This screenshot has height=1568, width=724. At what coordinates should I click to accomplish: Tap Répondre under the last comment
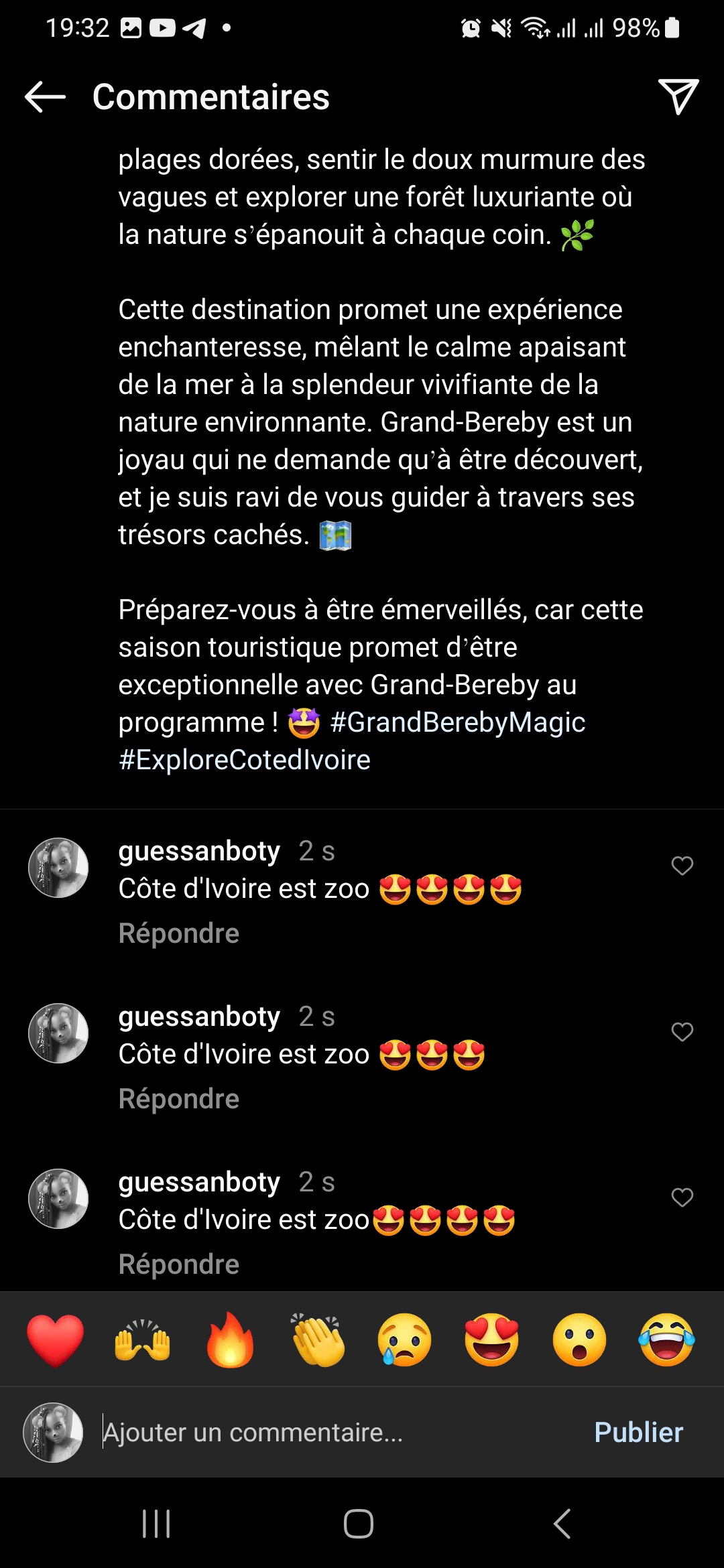(x=179, y=1264)
